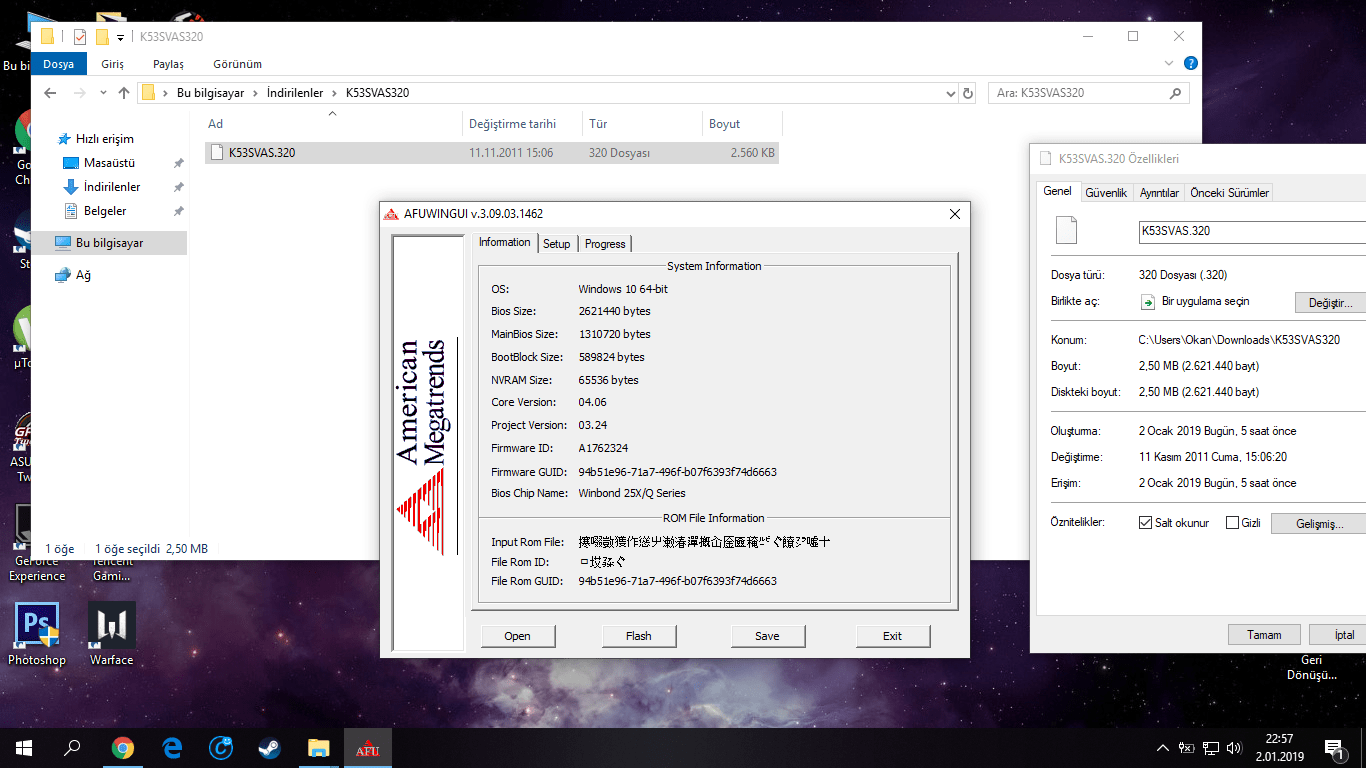The image size is (1366, 768).
Task: Sort files by Boyut column
Action: point(742,124)
